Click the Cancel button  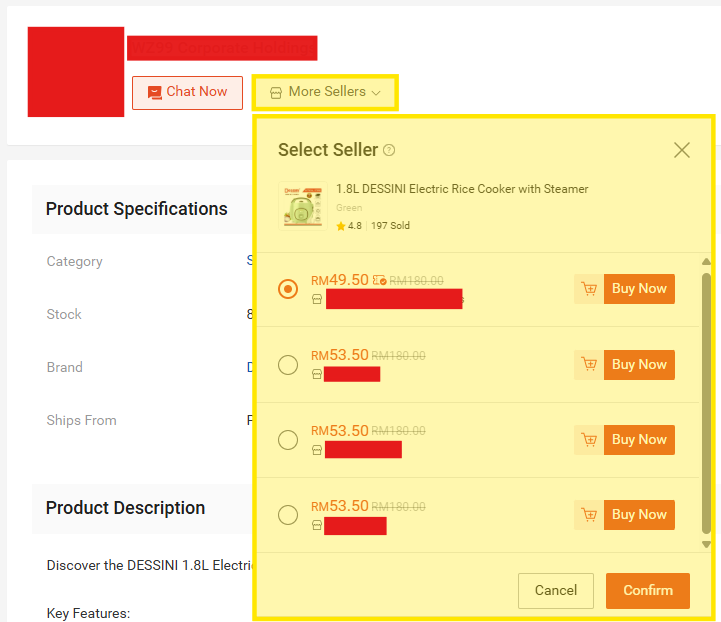(x=555, y=591)
